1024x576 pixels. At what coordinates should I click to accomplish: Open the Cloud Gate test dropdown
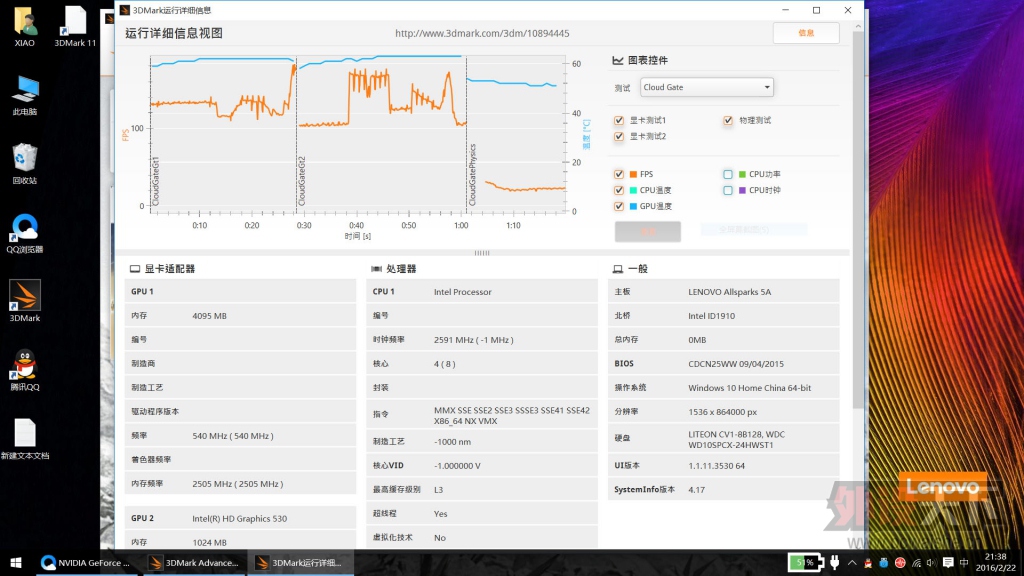pyautogui.click(x=707, y=87)
